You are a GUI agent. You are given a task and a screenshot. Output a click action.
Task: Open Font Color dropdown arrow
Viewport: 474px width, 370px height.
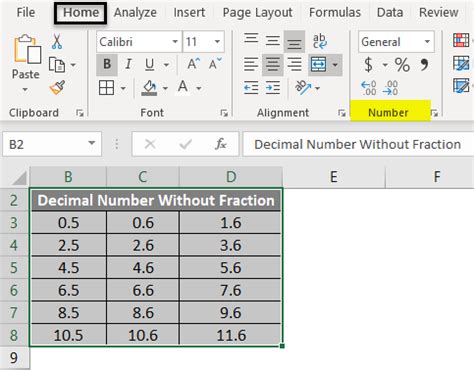pyautogui.click(x=199, y=88)
